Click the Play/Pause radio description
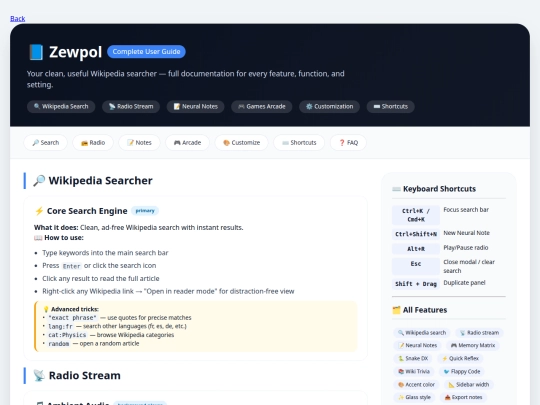This screenshot has width=540, height=405. [466, 248]
